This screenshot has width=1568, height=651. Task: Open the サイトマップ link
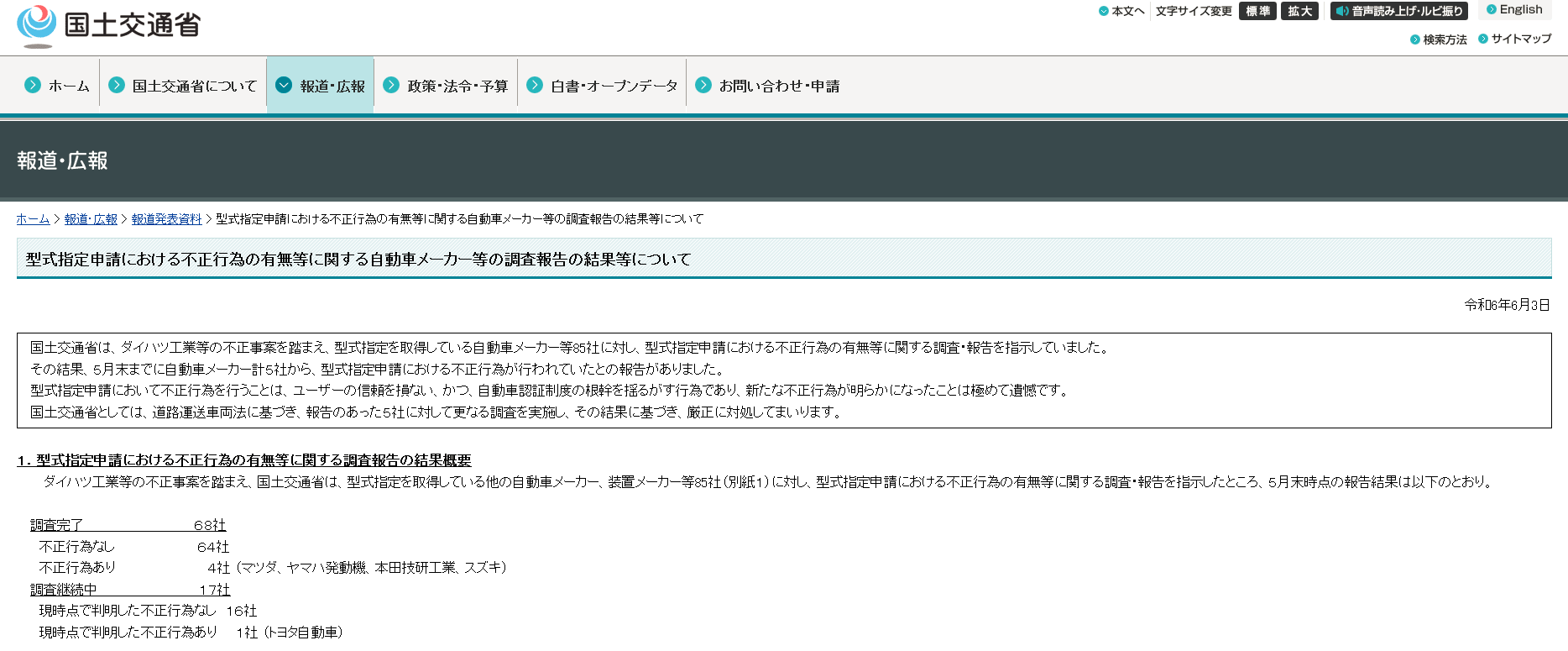coord(1521,39)
